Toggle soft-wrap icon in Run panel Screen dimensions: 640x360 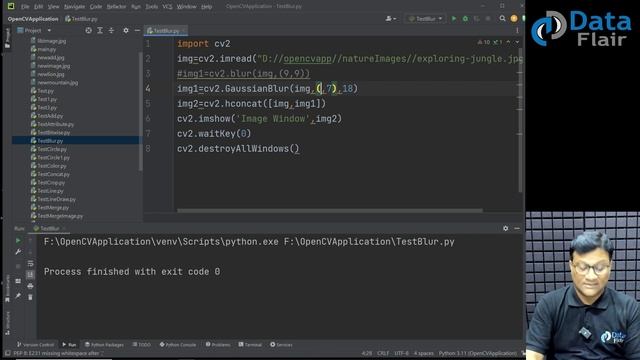click(30, 264)
